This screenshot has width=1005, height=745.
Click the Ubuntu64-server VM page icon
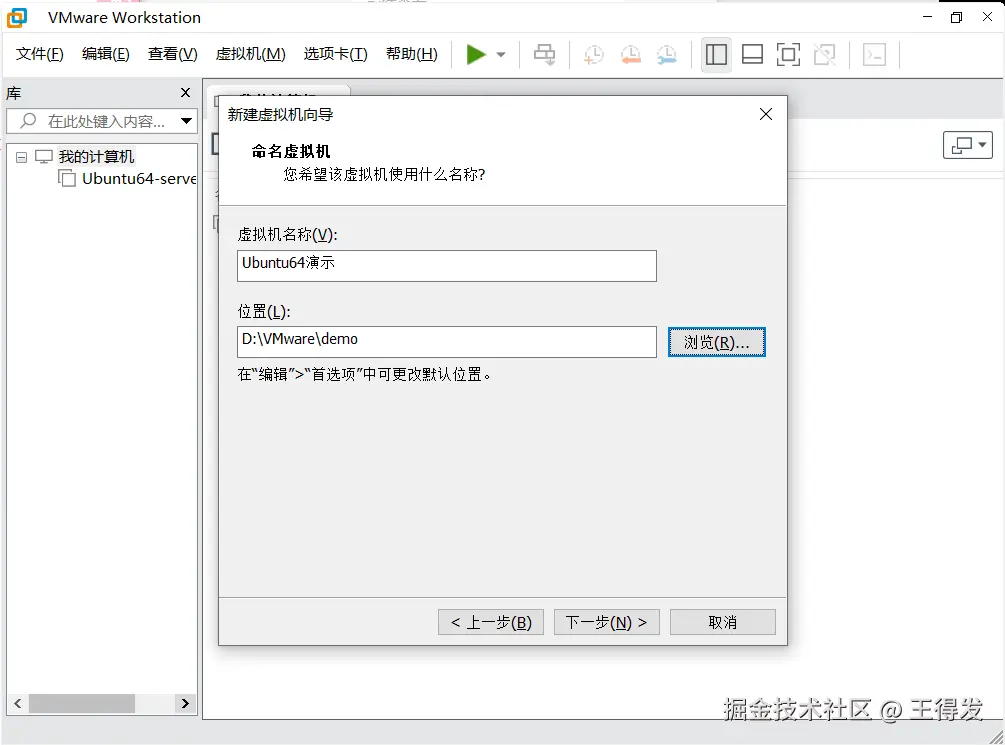pos(67,178)
